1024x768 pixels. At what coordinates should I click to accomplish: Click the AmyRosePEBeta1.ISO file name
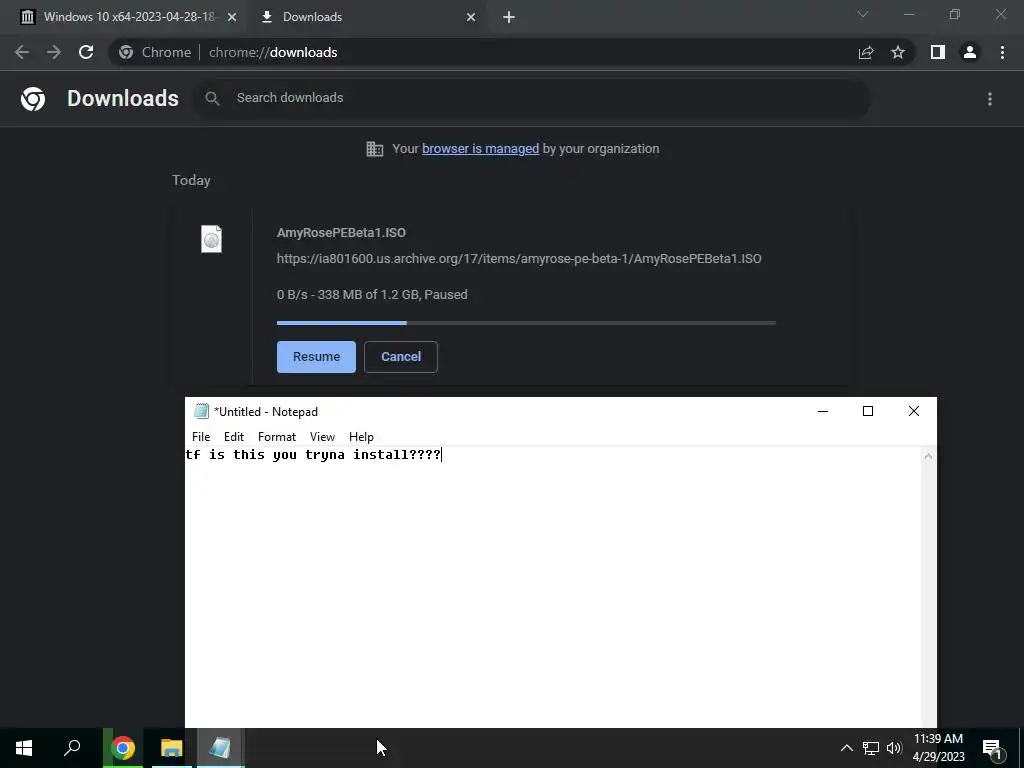[x=341, y=232]
